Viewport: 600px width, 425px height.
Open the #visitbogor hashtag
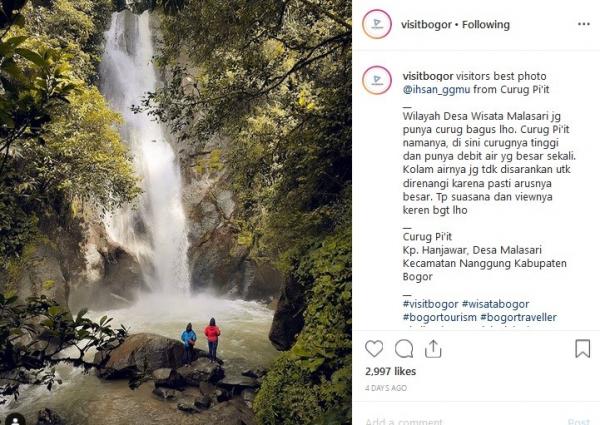(x=432, y=303)
